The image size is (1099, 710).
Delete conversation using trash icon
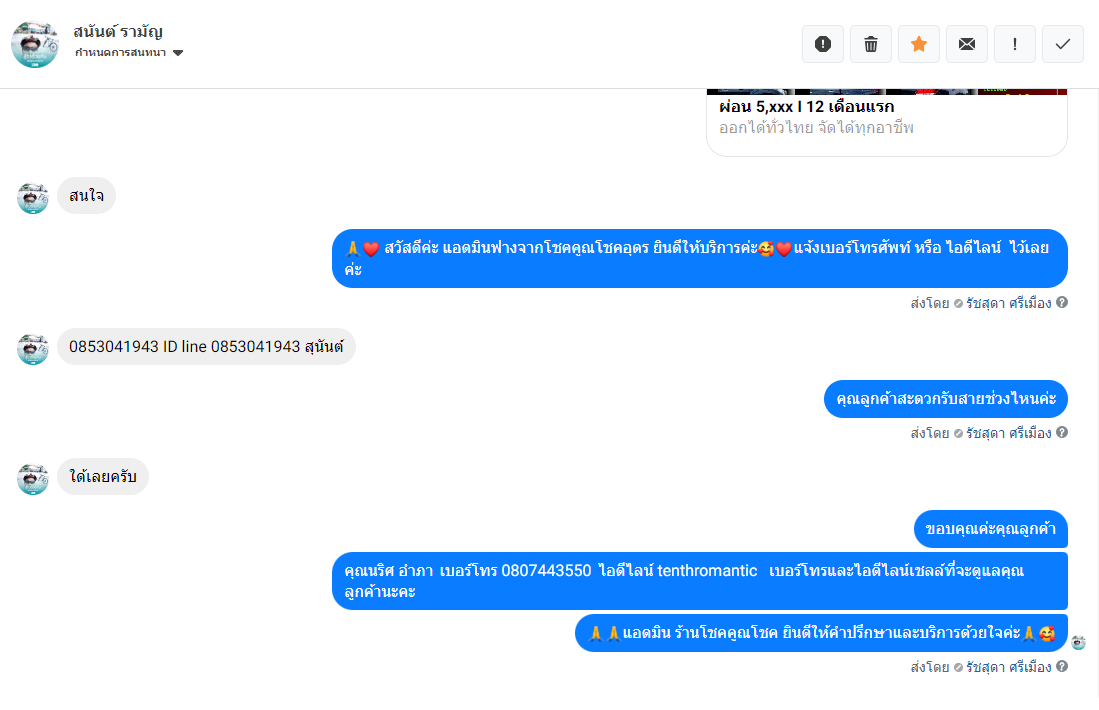coord(871,44)
